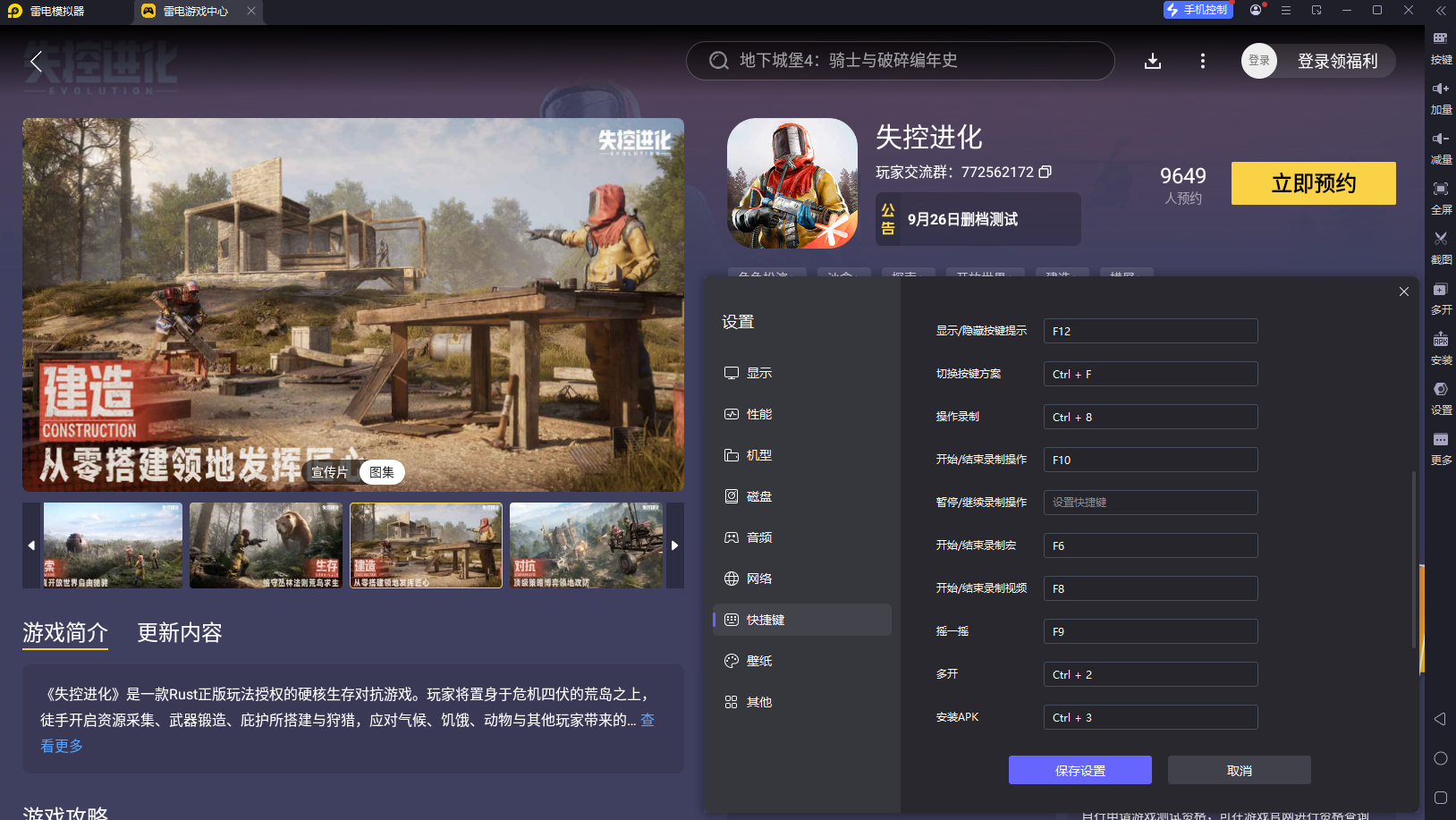
Task: Edit the 安装APK shortcut field
Action: 1151,717
